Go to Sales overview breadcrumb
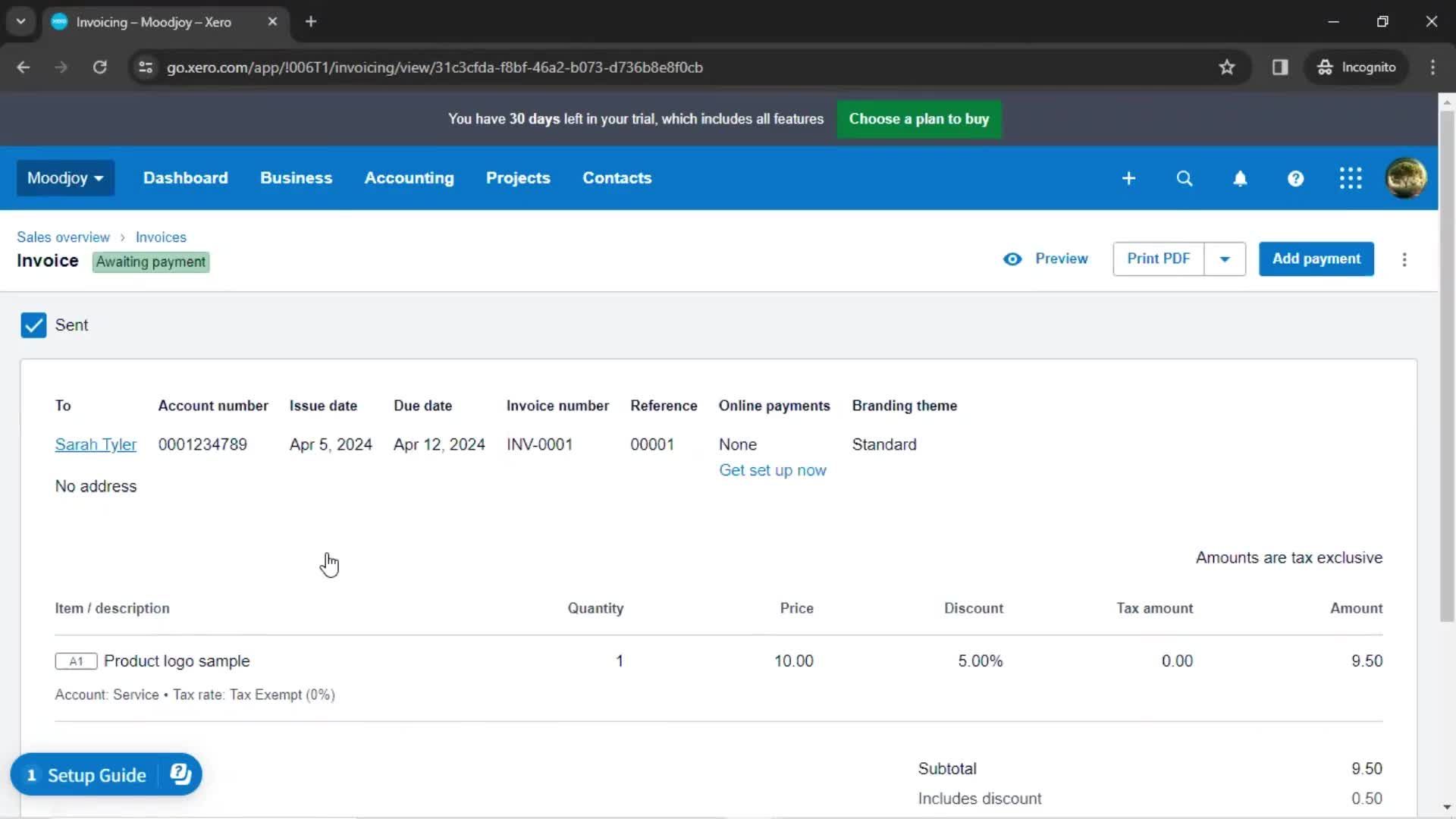1456x819 pixels. click(63, 237)
